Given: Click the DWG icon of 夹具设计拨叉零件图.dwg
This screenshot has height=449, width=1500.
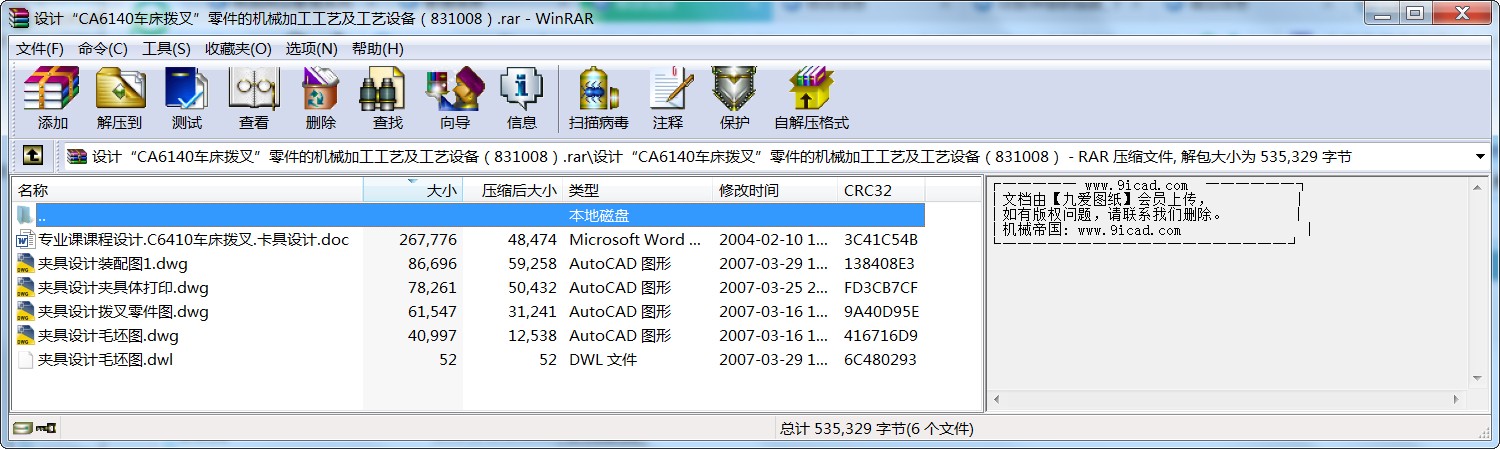Looking at the screenshot, I should pyautogui.click(x=26, y=312).
